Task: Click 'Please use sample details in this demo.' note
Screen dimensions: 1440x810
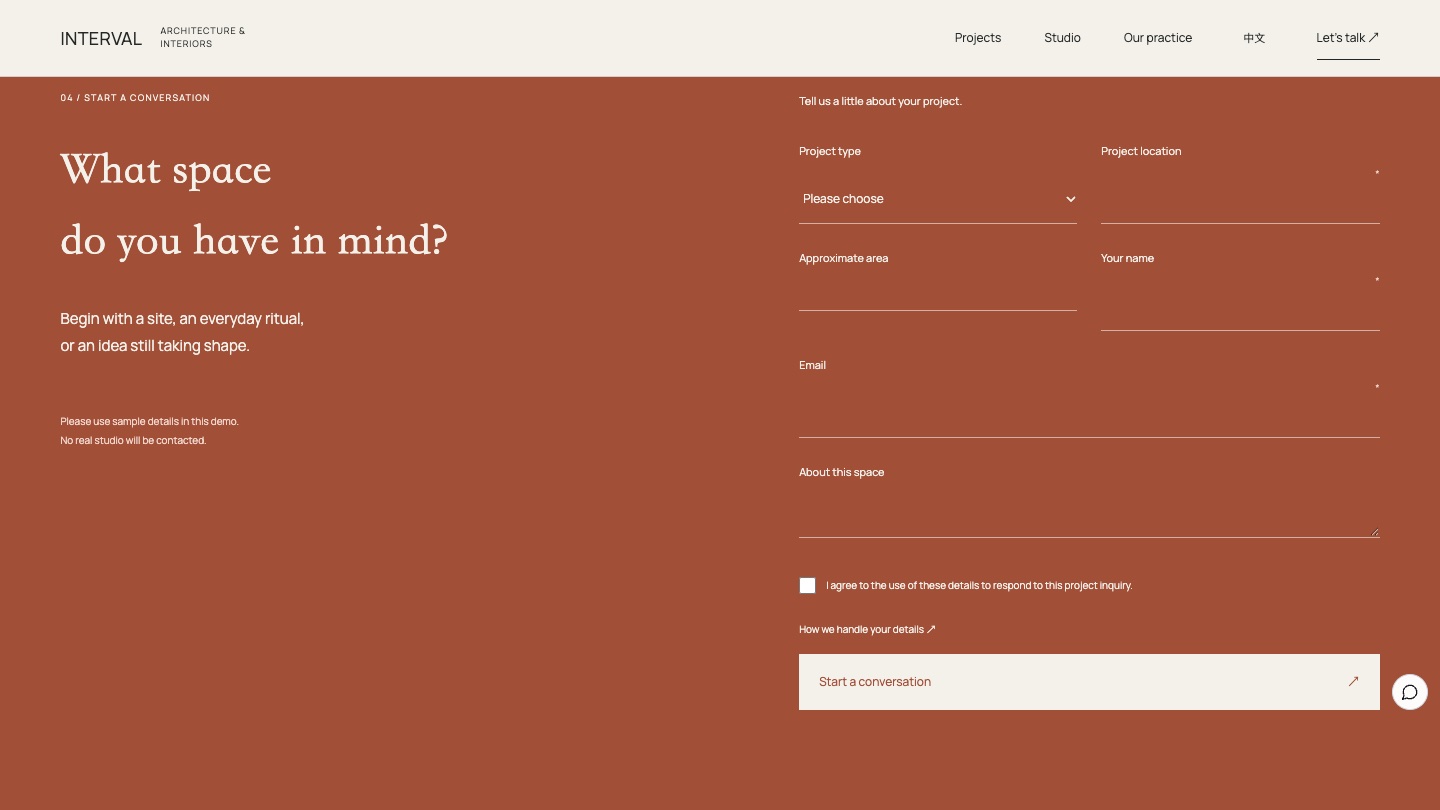Action: (x=149, y=421)
